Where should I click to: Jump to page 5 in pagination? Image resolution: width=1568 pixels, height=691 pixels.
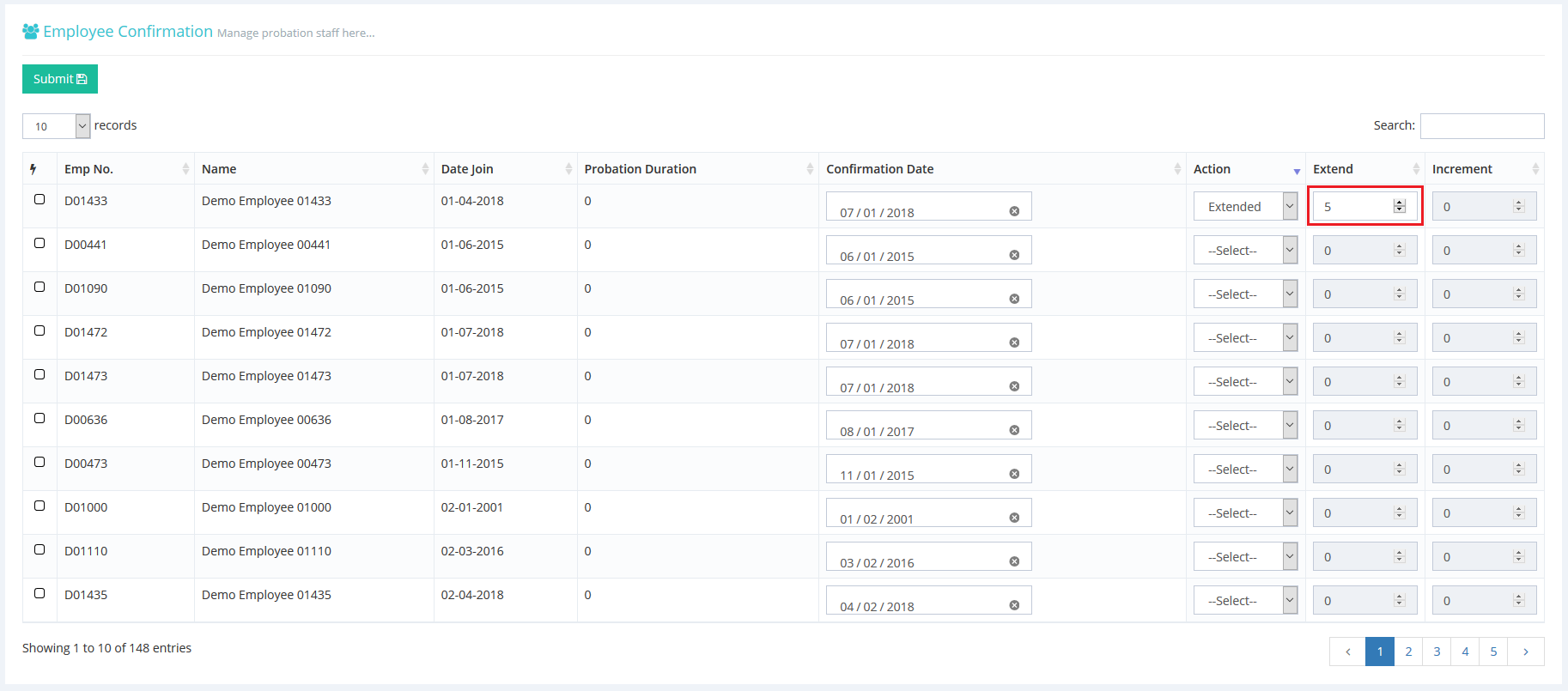click(x=1493, y=652)
